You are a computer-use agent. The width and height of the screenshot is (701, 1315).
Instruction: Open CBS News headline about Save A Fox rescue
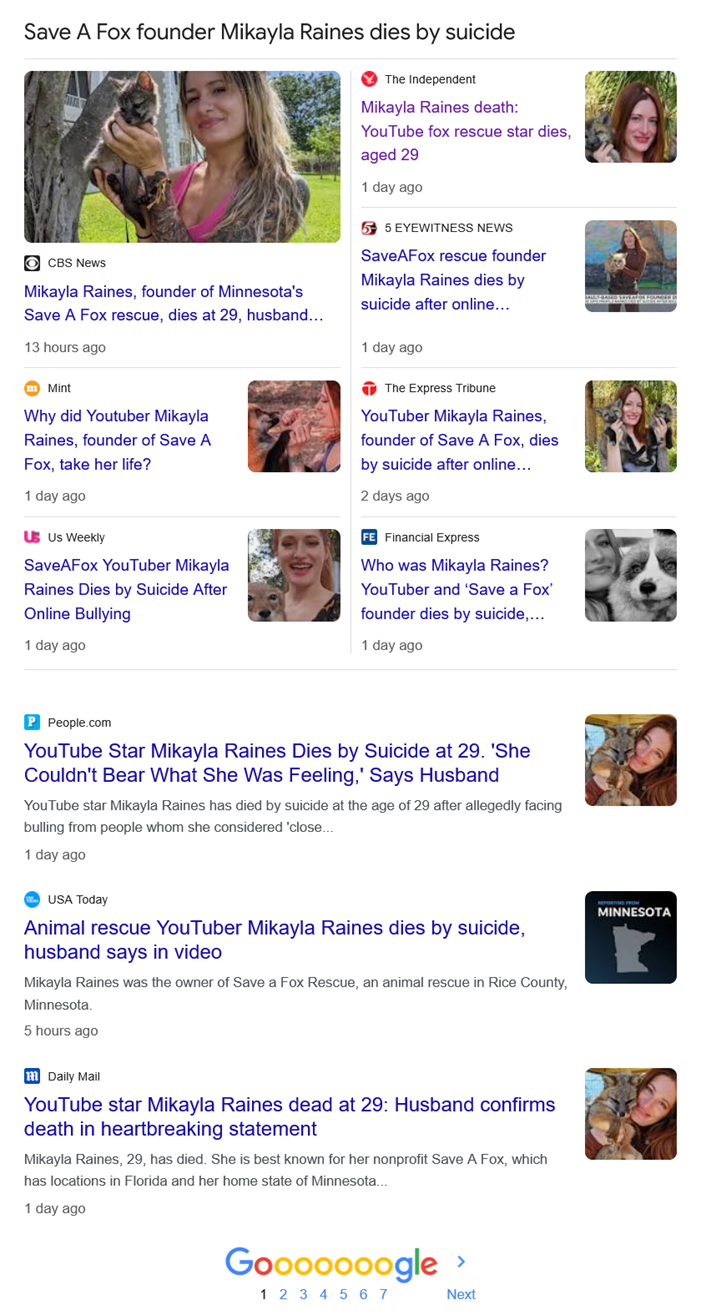(x=174, y=303)
